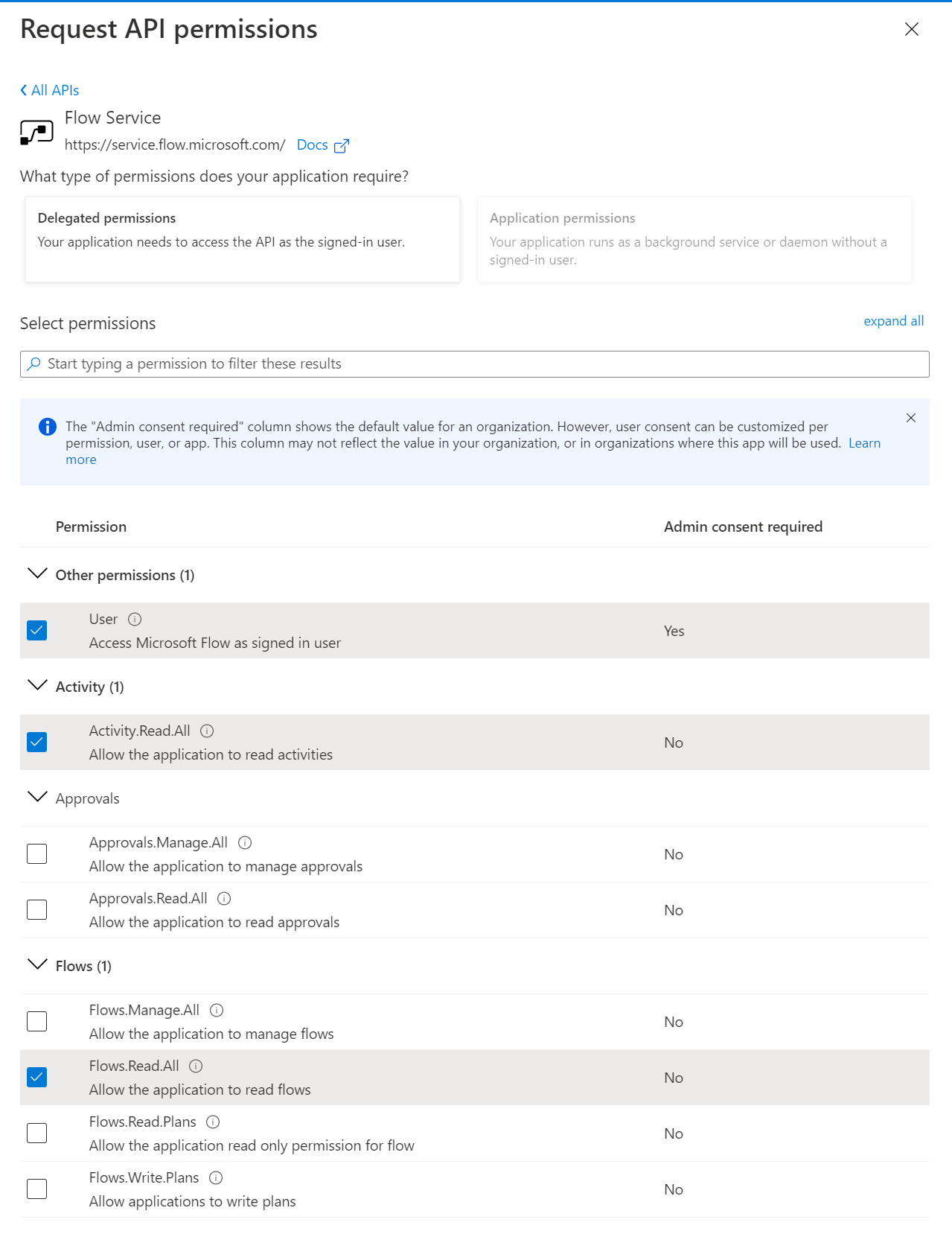Collapse the Approvals section chevron
The image size is (952, 1234).
point(37,798)
